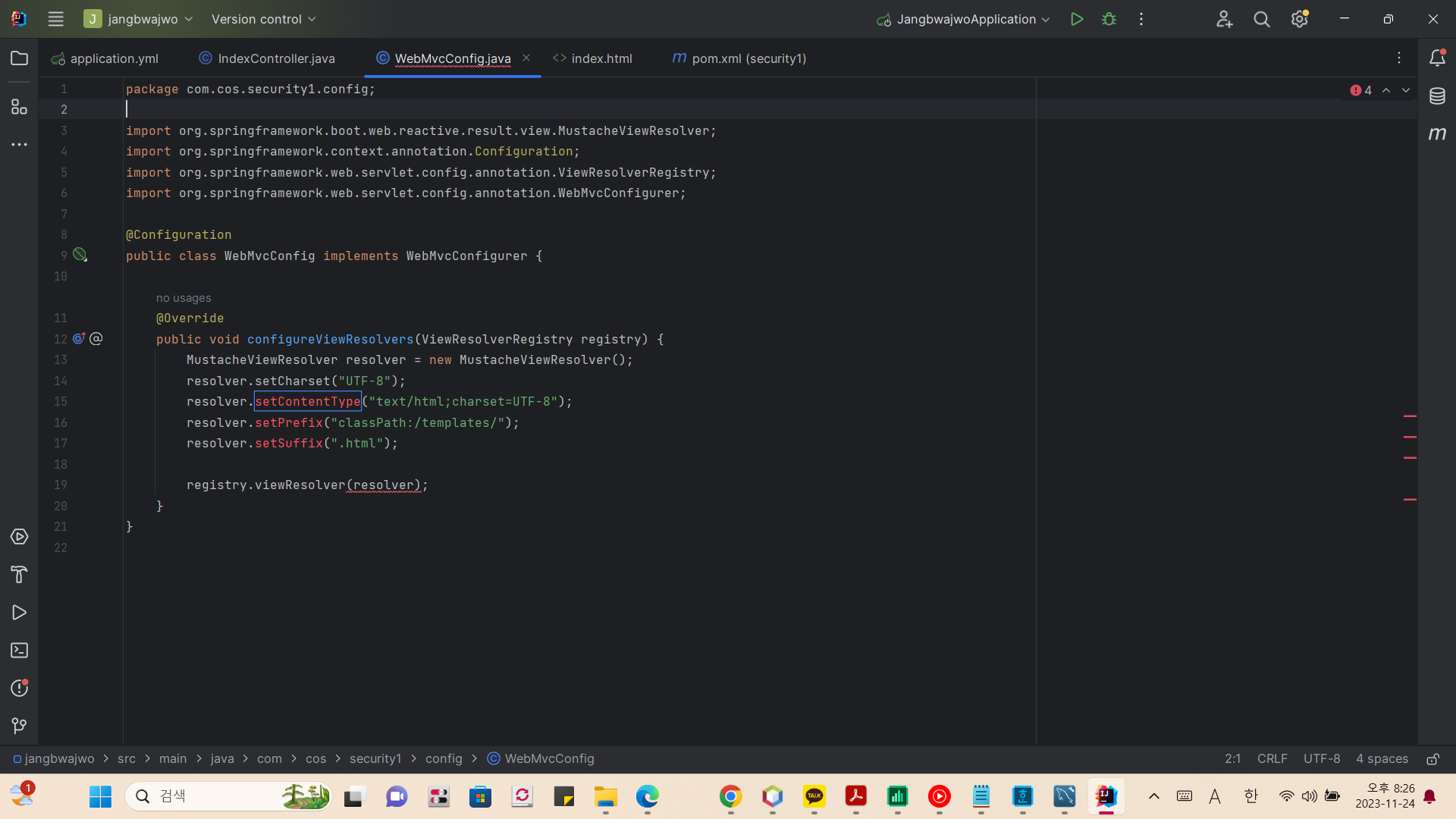Change UTF-8 file encoding
The image size is (1456, 819).
point(1322,759)
